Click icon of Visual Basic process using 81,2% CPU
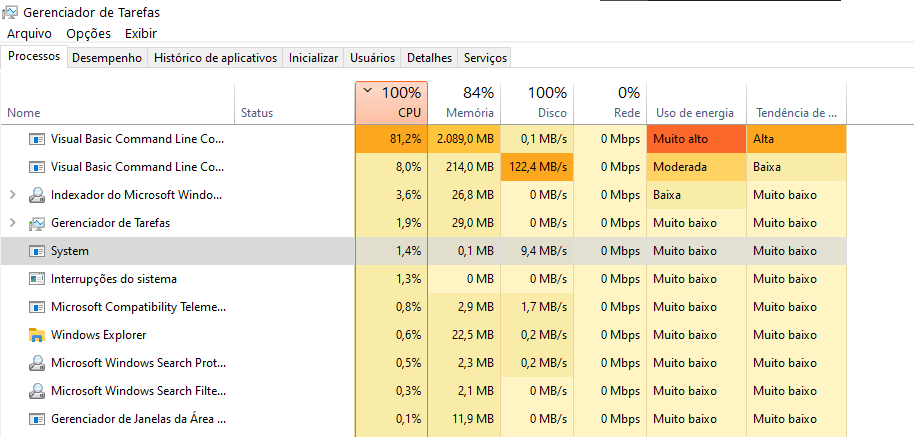This screenshot has height=437, width=914. pyautogui.click(x=37, y=139)
